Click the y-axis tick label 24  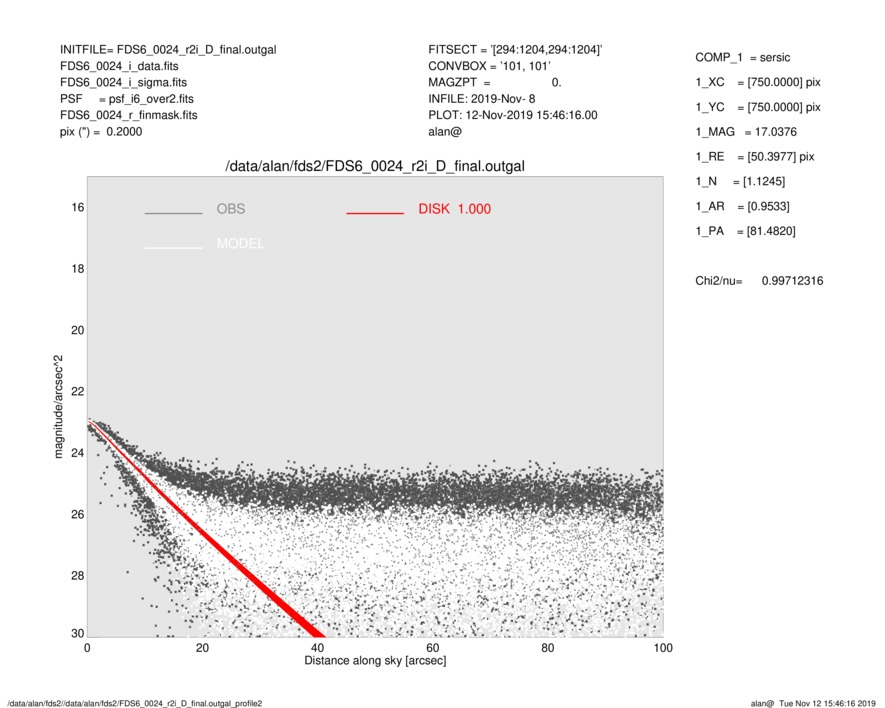click(x=78, y=453)
